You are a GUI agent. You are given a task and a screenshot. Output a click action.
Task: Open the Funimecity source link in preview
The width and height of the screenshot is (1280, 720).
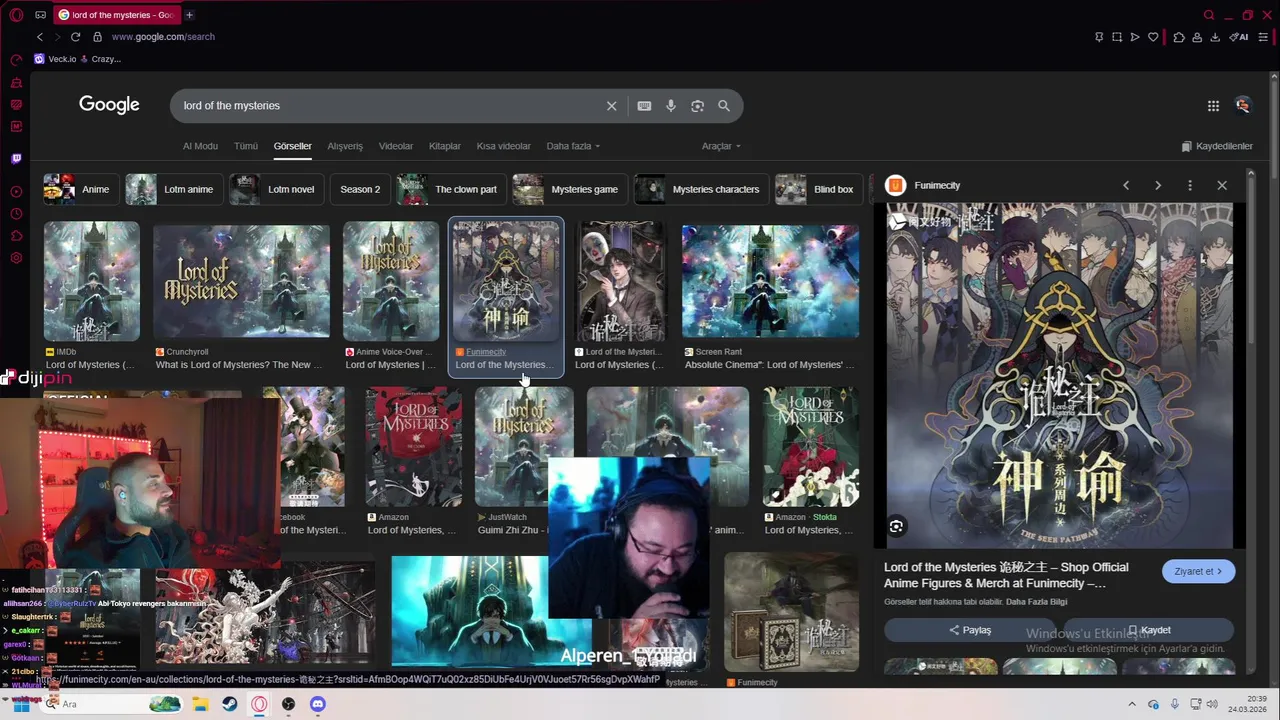click(x=937, y=185)
